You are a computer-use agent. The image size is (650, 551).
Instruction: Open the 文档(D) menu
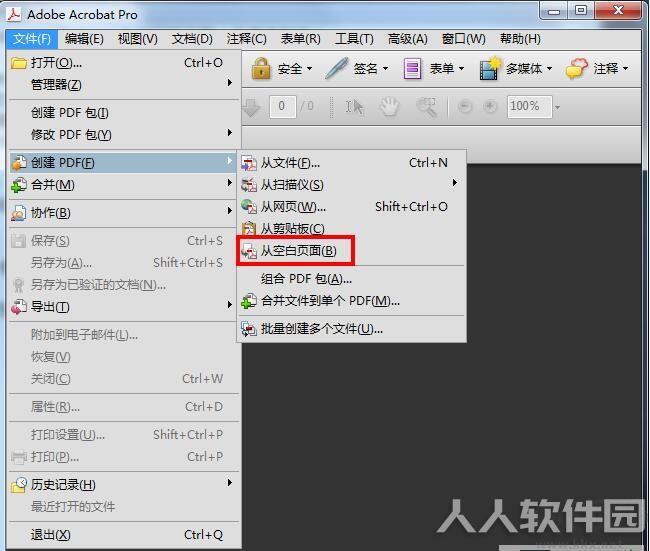(192, 39)
